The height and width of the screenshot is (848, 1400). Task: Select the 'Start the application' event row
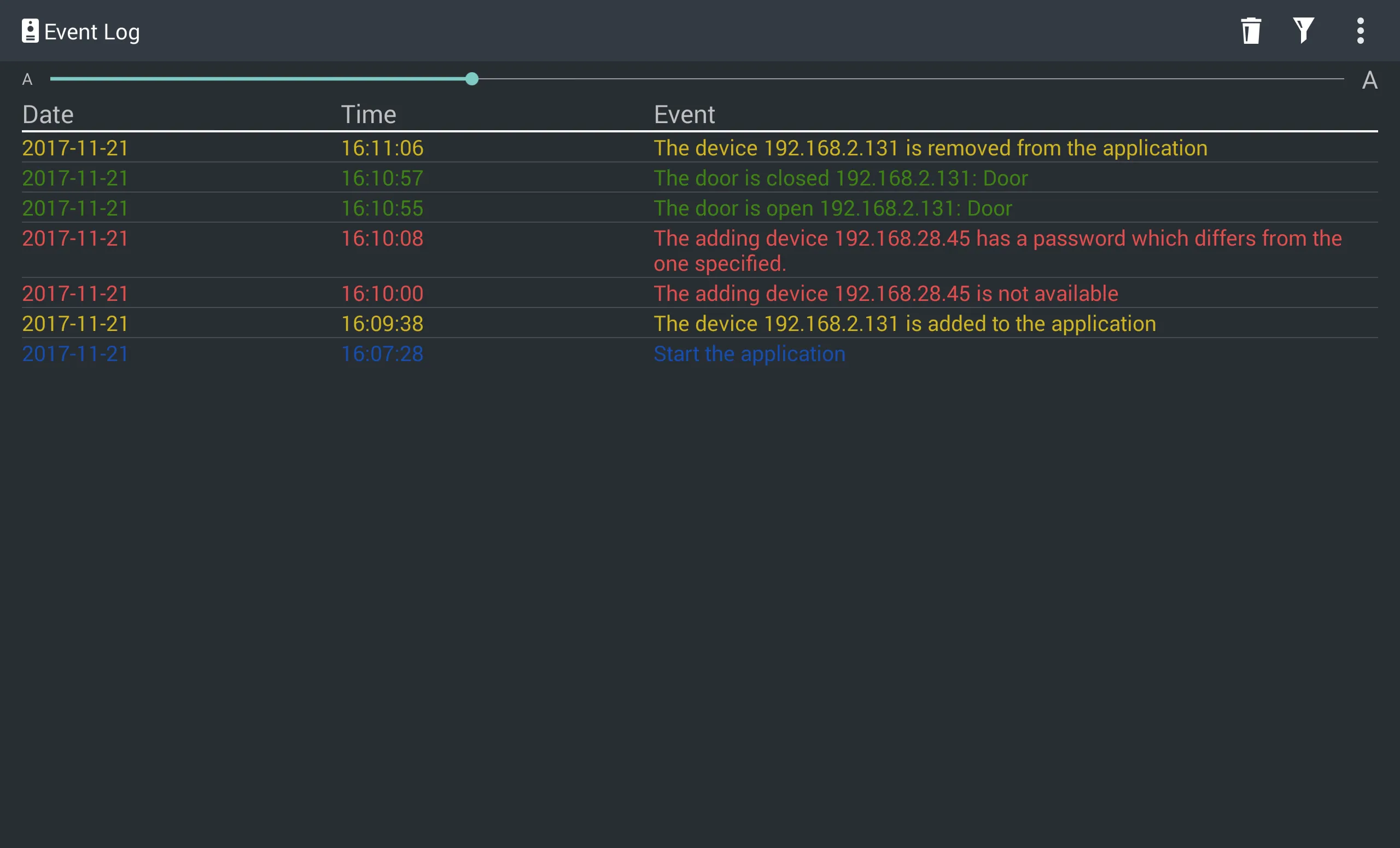(x=700, y=353)
